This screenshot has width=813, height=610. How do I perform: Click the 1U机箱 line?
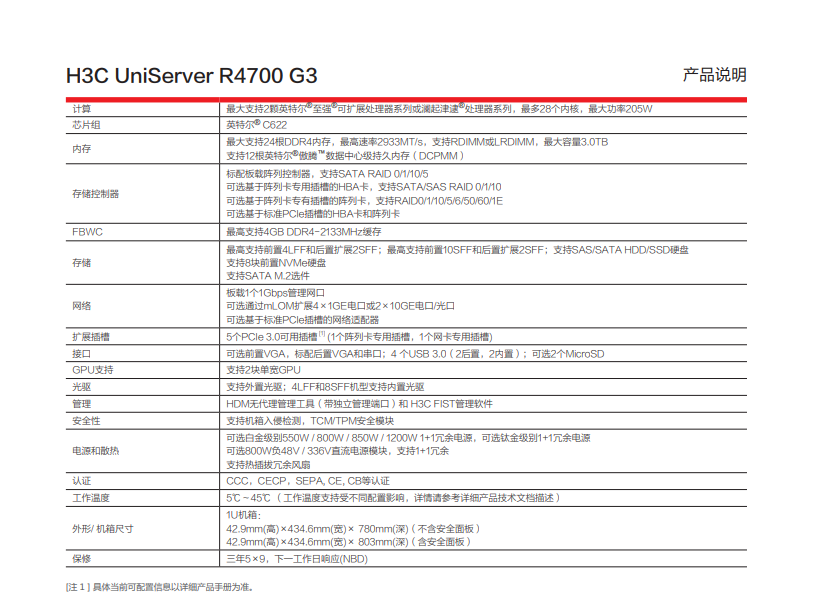pos(243,515)
